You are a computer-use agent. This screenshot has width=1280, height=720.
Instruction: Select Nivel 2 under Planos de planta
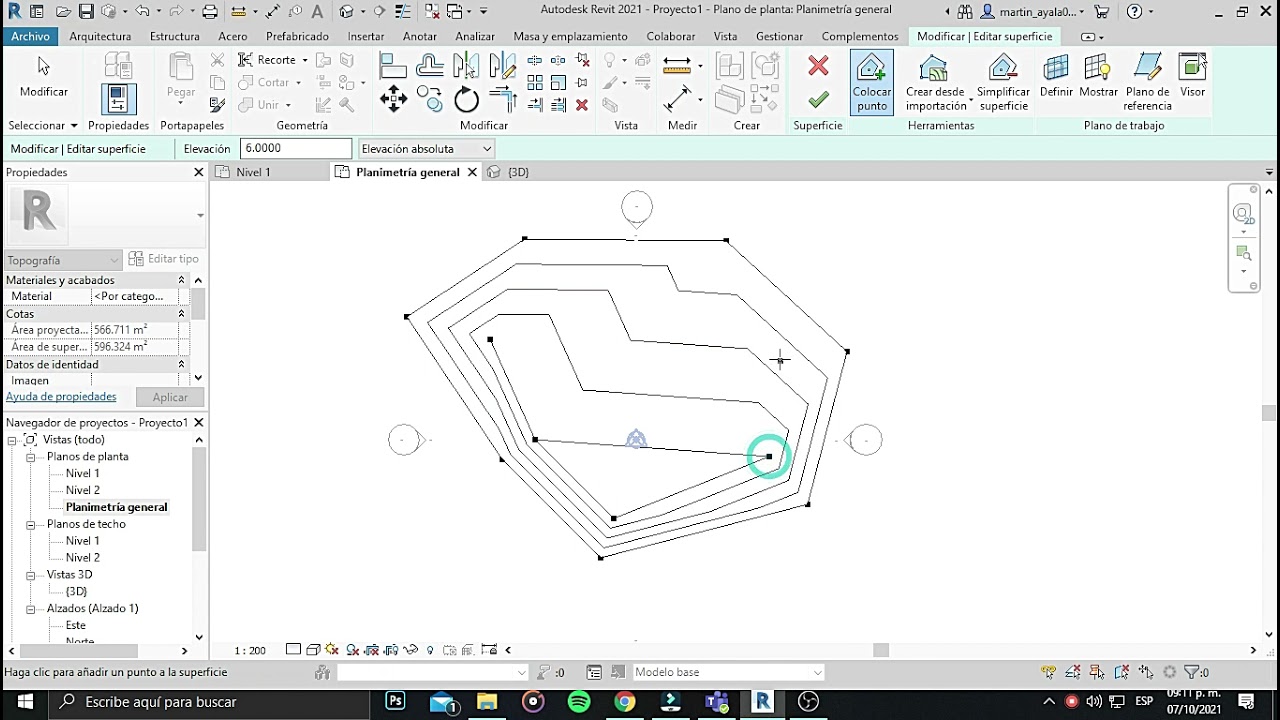82,490
